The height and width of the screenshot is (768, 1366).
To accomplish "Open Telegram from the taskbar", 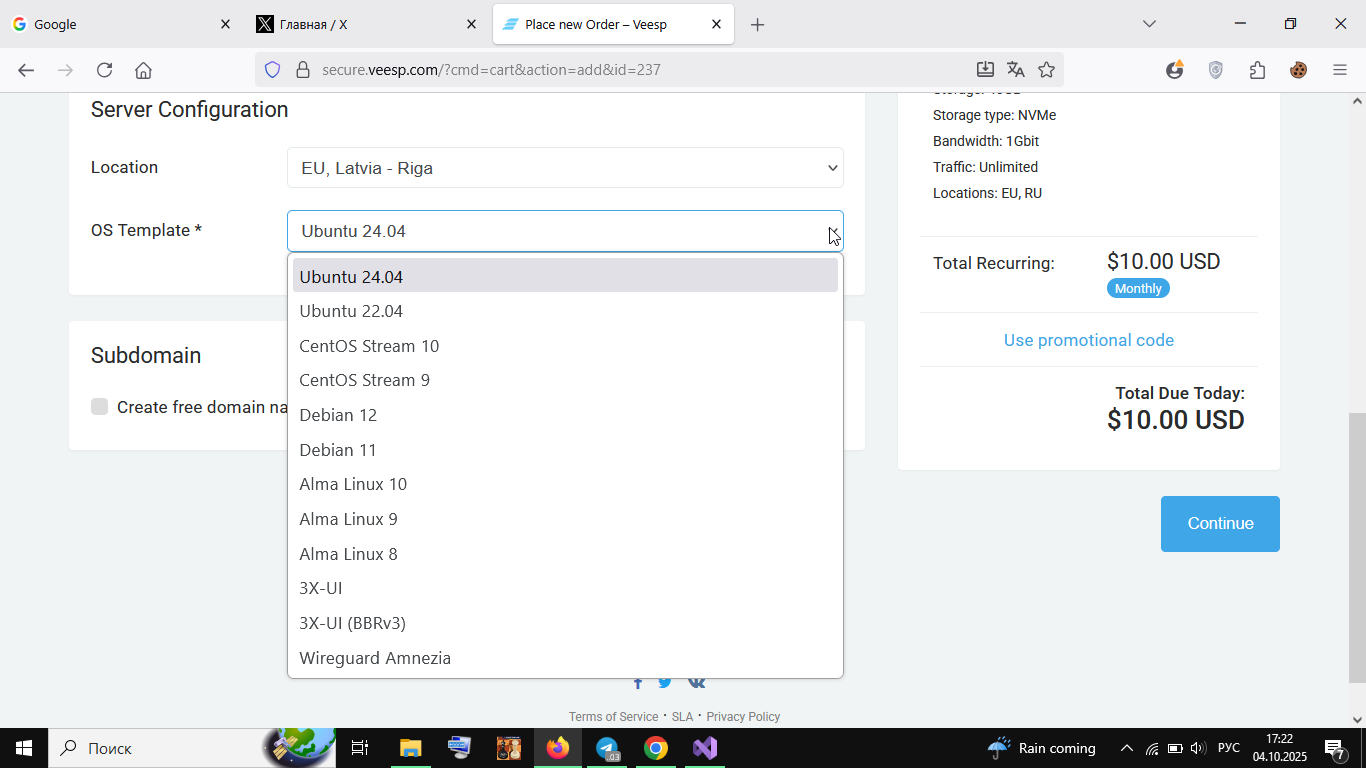I will click(x=607, y=748).
